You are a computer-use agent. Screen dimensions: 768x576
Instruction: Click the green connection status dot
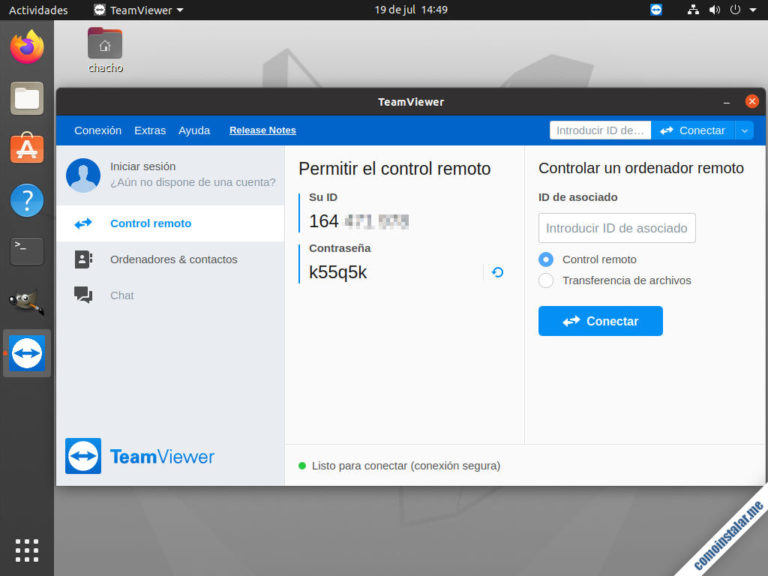(x=302, y=465)
